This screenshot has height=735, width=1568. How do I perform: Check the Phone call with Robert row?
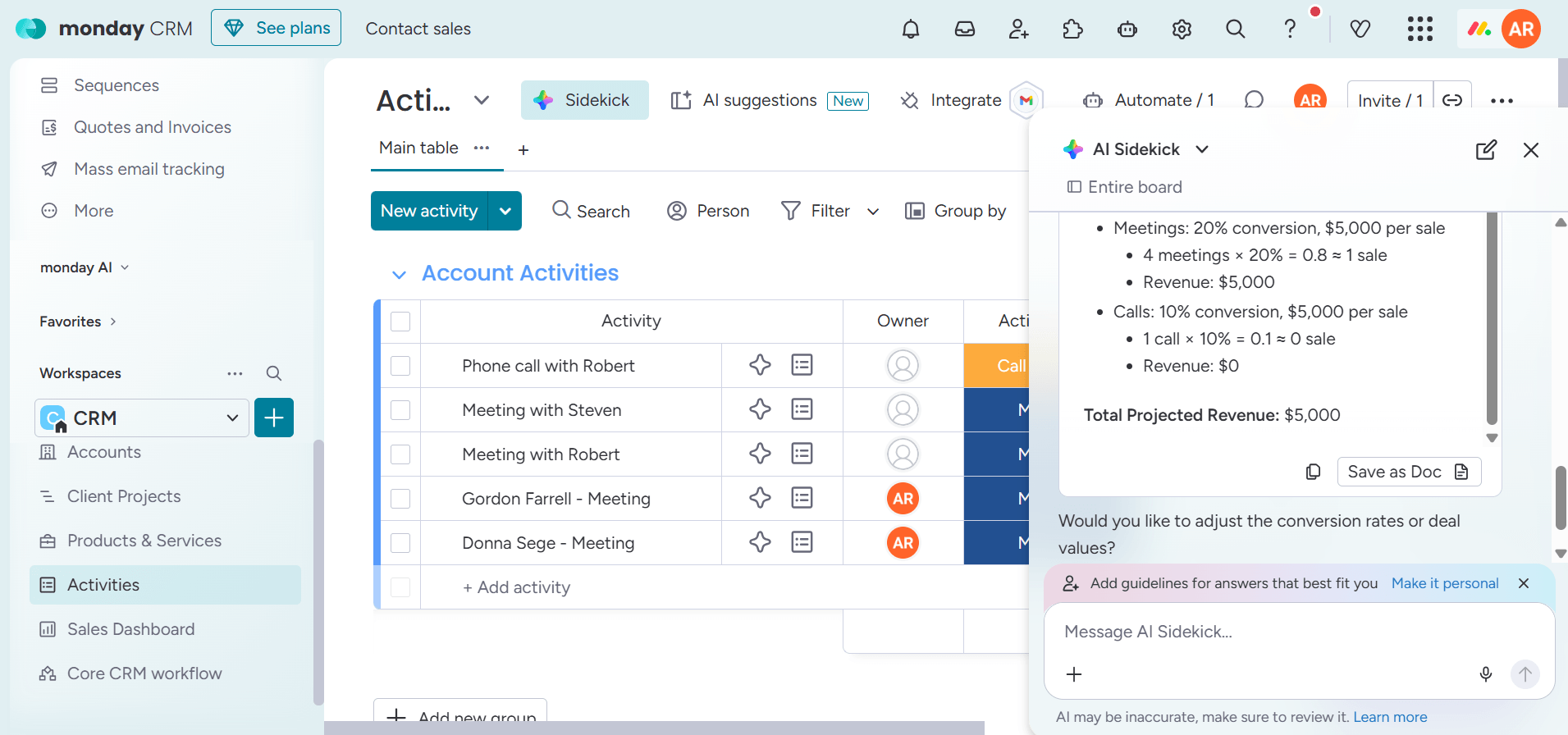(x=400, y=366)
